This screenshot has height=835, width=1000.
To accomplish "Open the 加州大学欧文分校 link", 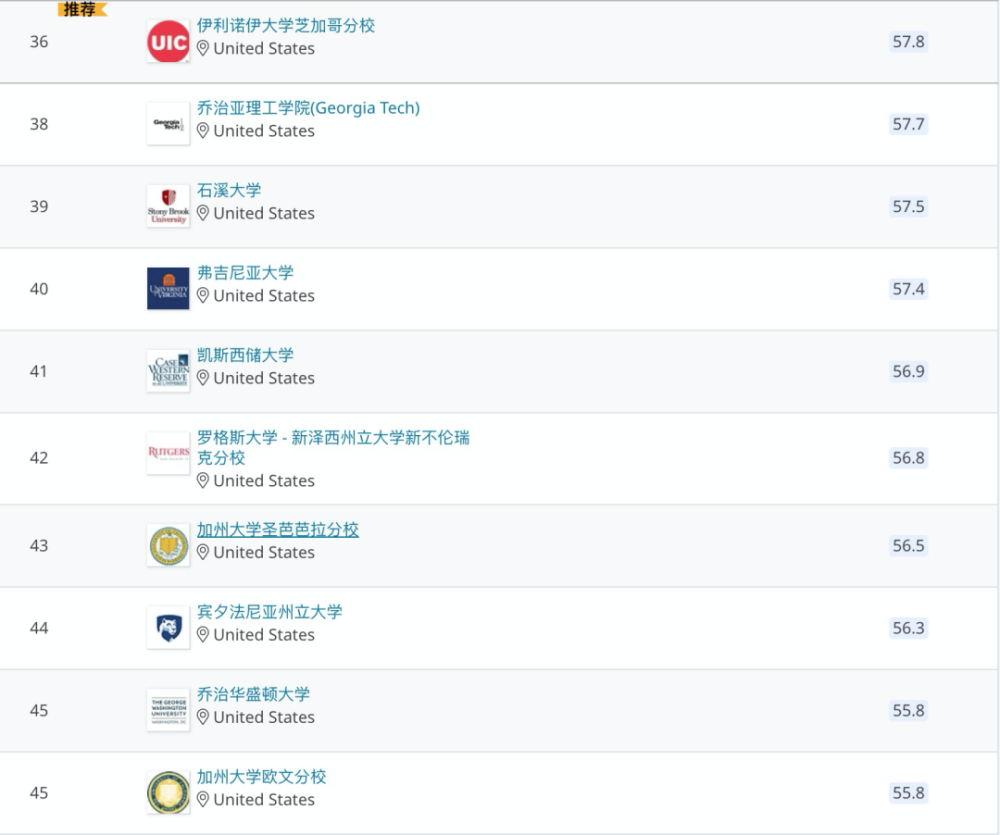I will tap(261, 776).
